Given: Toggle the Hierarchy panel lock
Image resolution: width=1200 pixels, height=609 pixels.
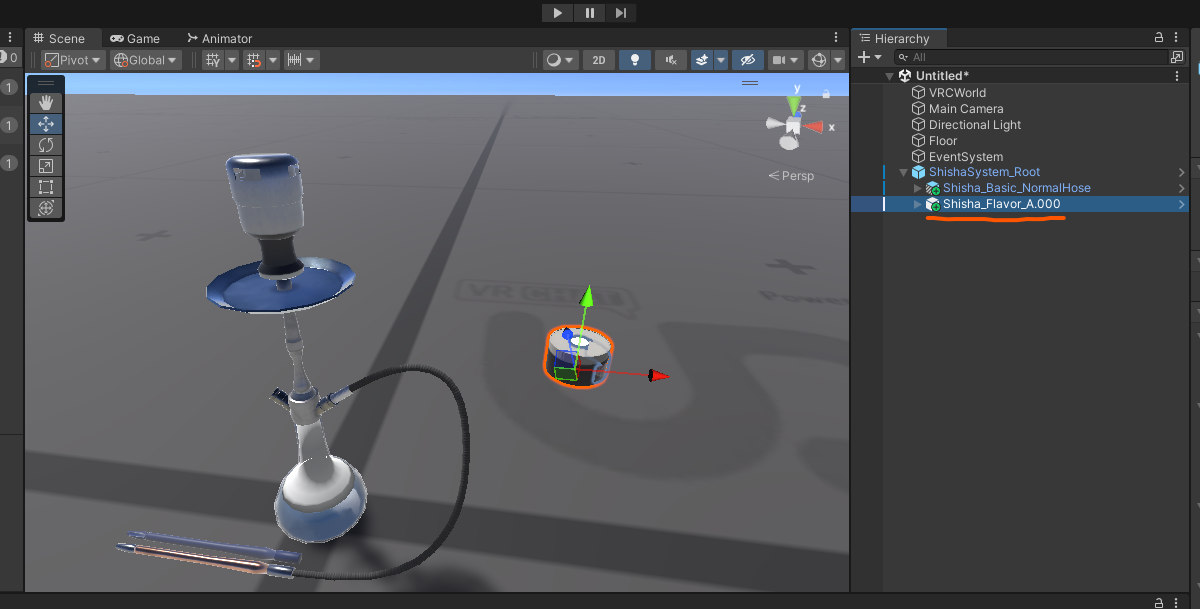Looking at the screenshot, I should [x=1159, y=38].
